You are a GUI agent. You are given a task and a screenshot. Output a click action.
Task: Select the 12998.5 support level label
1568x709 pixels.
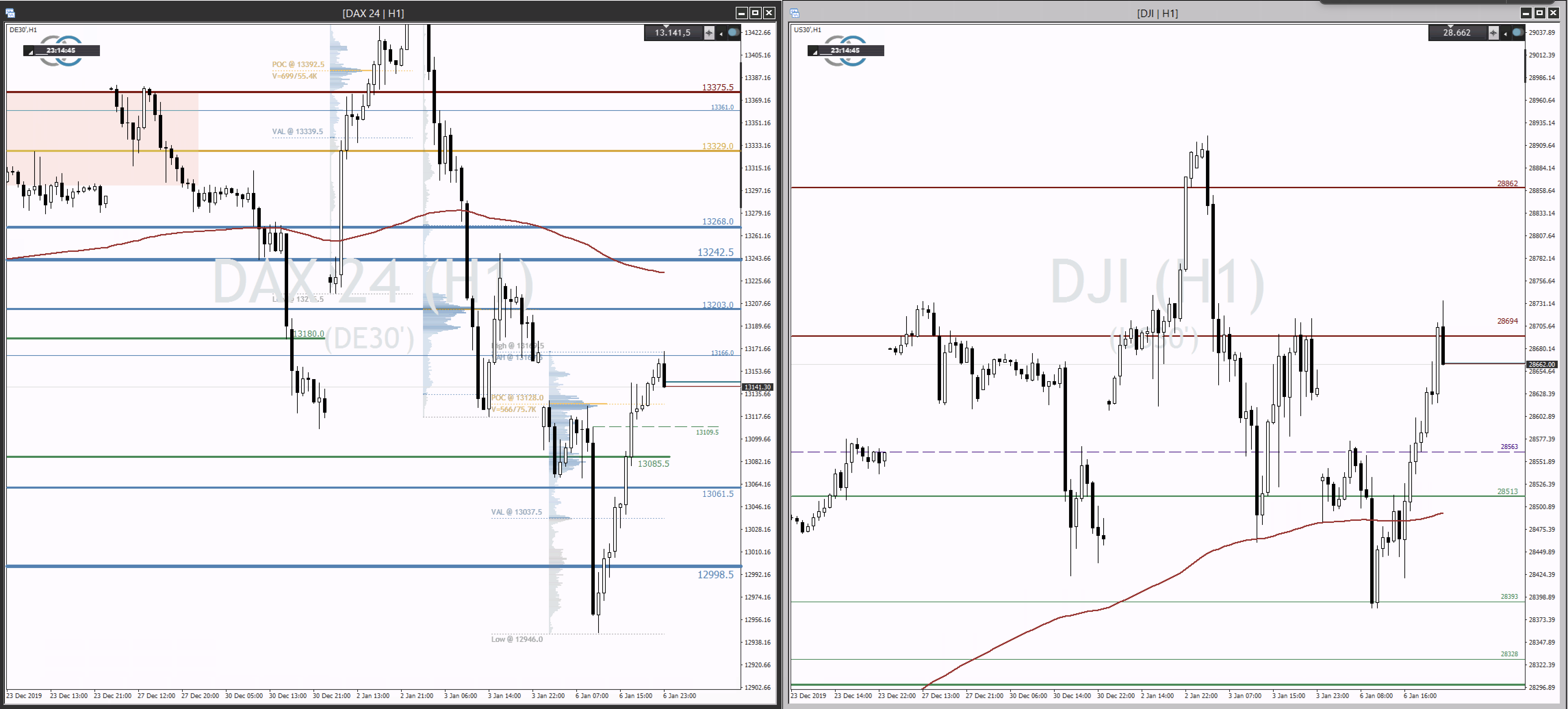tap(715, 575)
